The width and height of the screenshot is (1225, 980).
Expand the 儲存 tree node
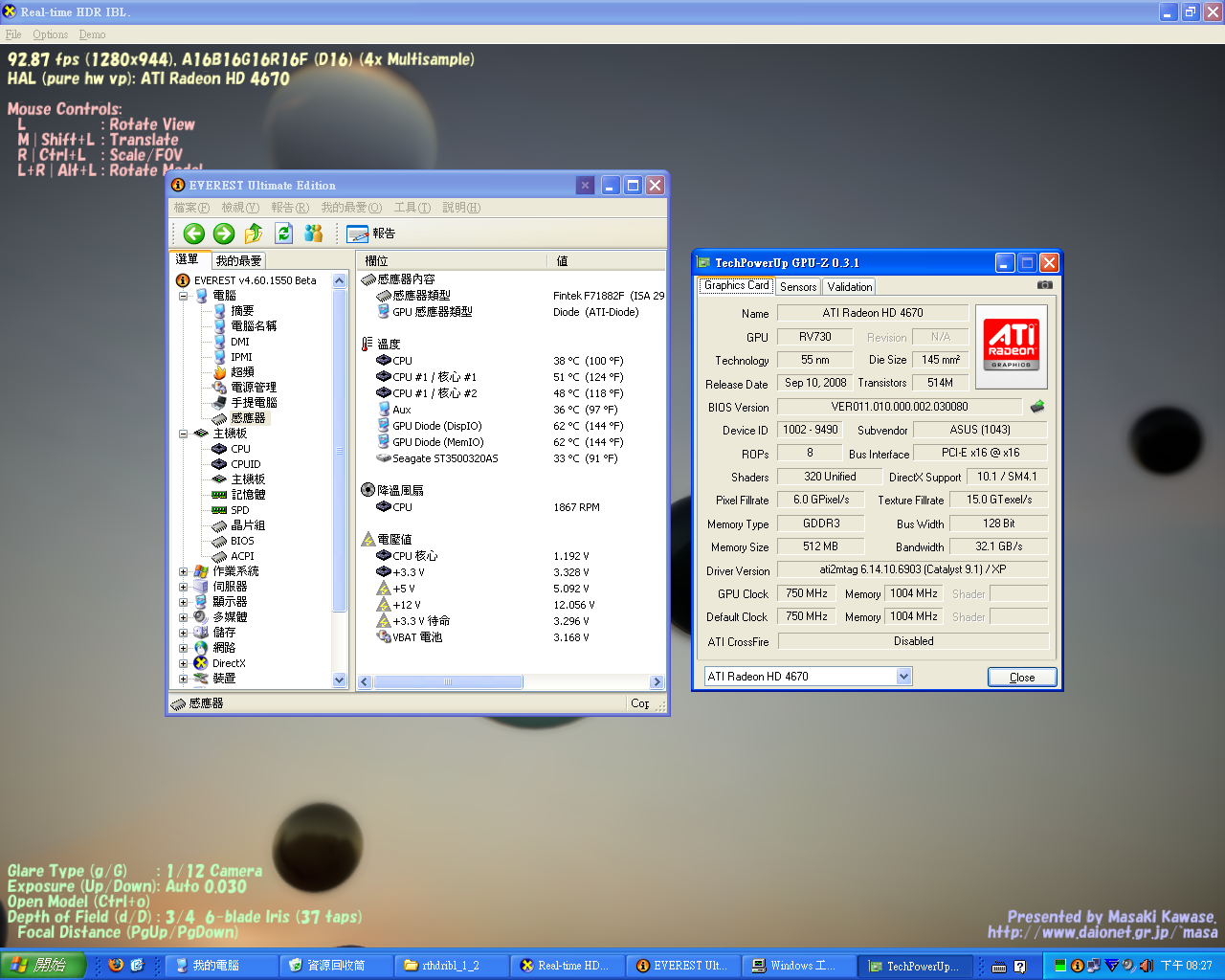point(183,633)
